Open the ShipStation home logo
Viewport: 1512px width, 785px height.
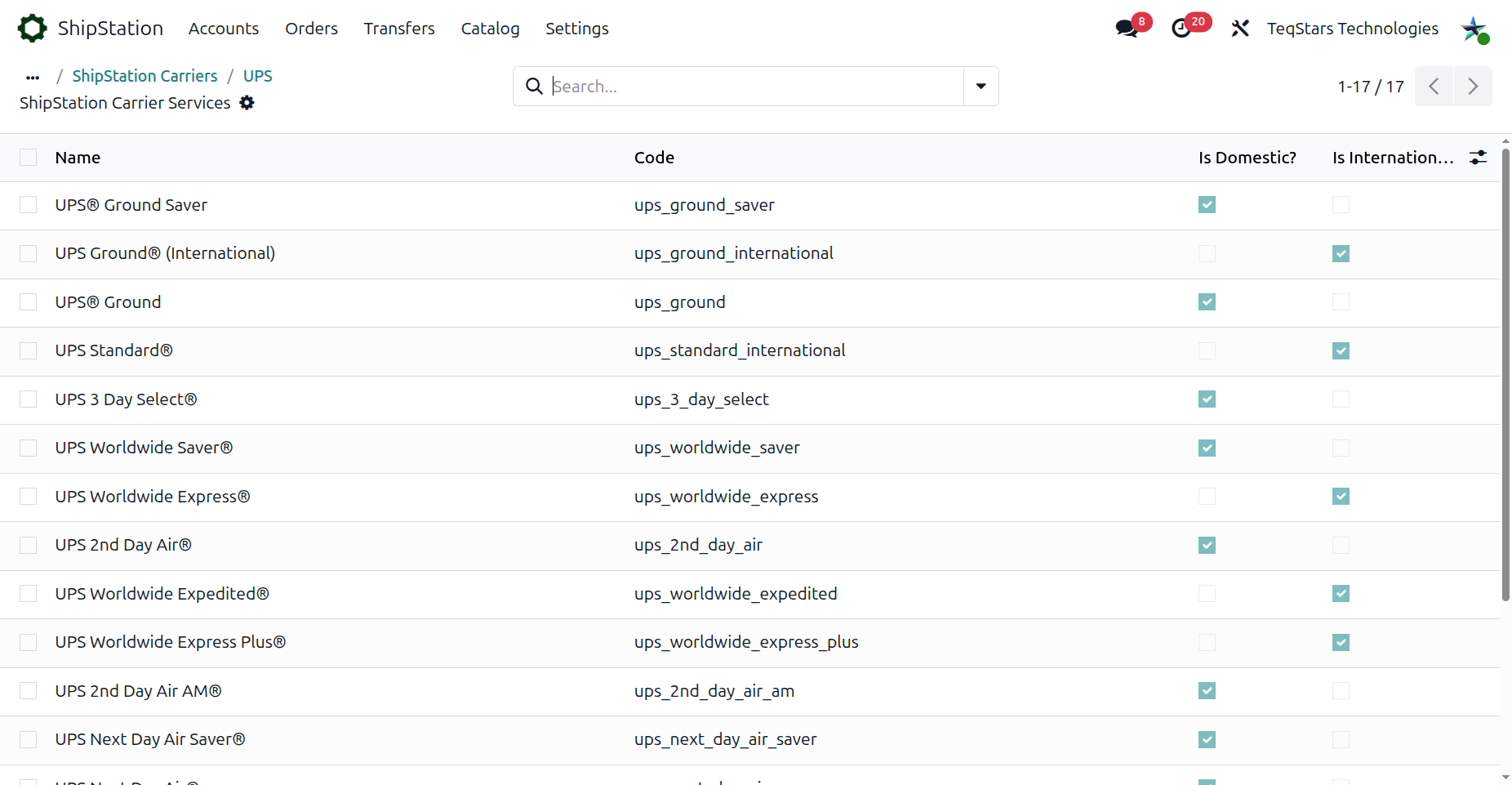click(32, 29)
